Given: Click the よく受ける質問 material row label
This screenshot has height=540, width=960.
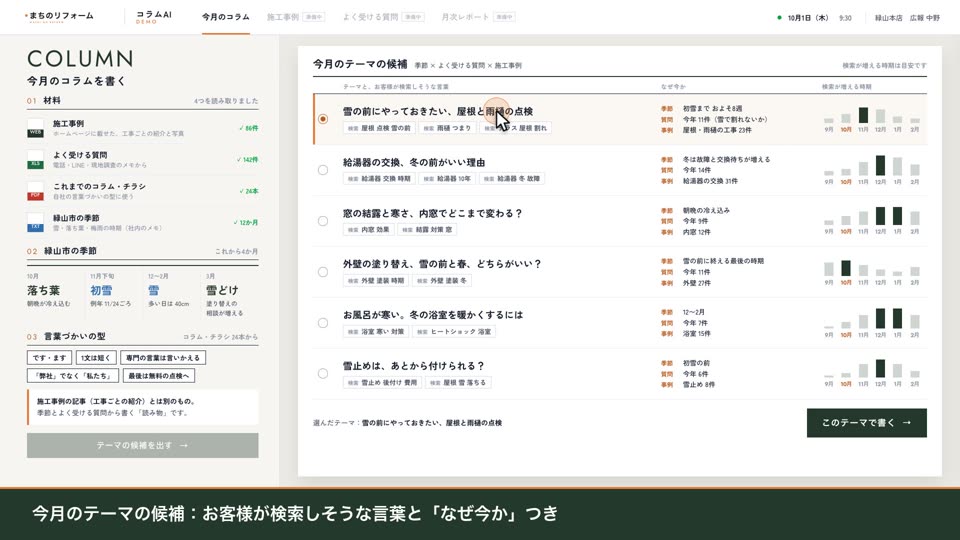Looking at the screenshot, I should (80, 155).
